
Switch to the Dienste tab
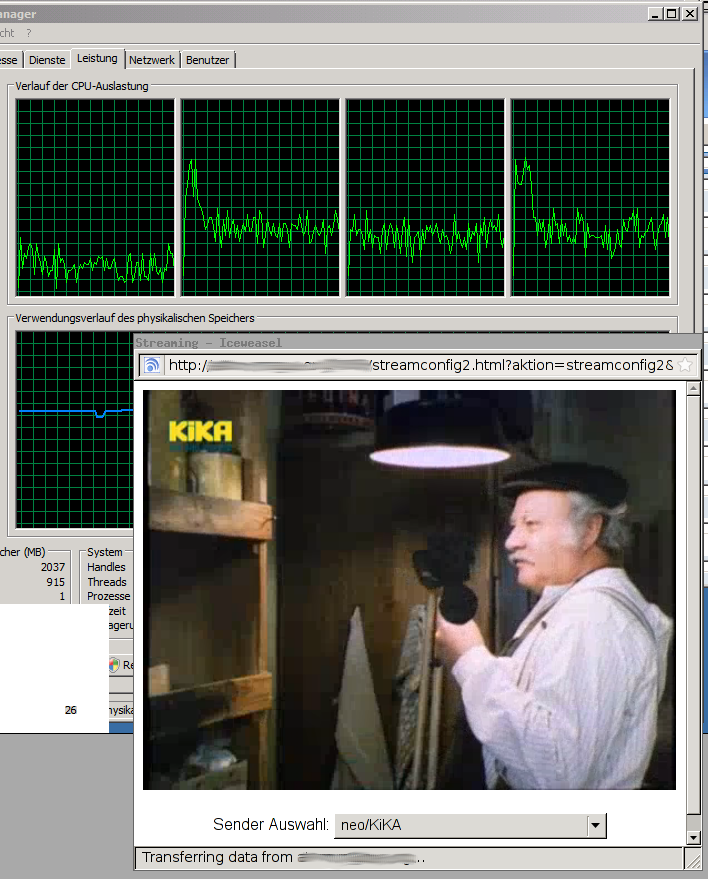coord(47,60)
